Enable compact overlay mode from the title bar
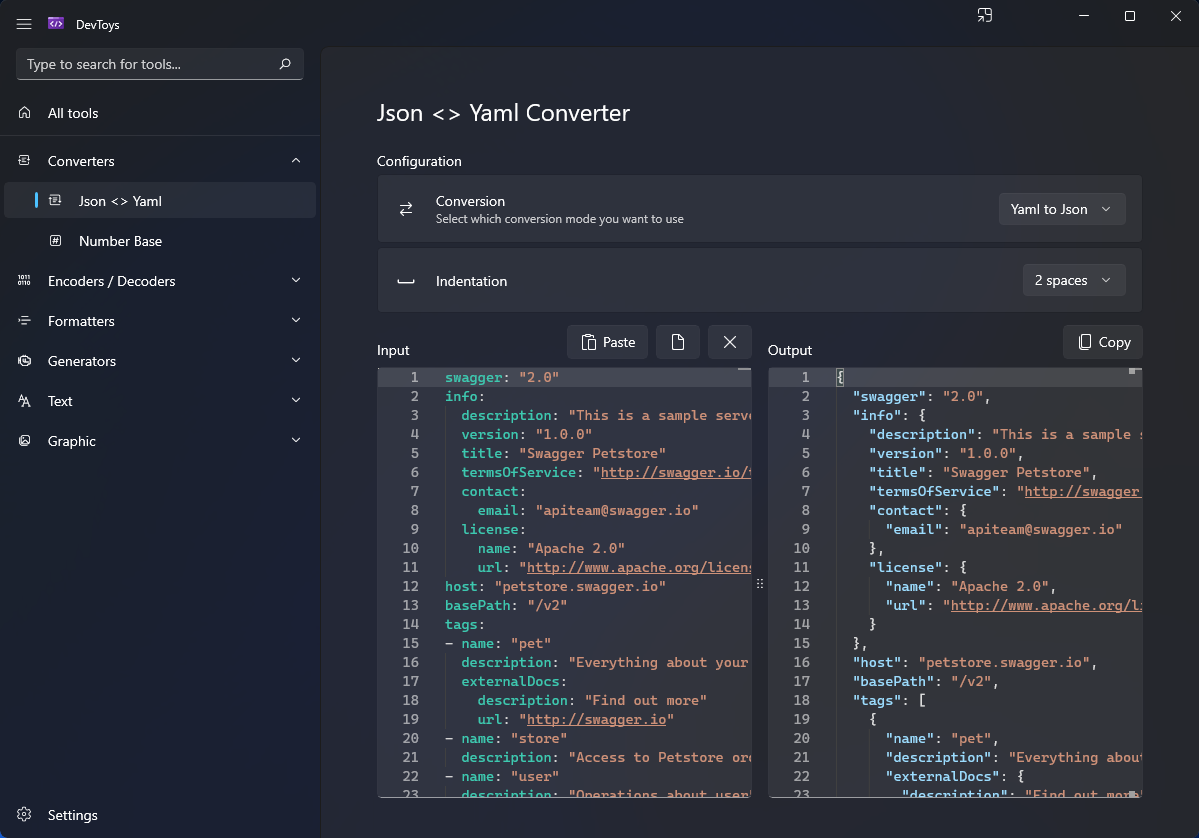This screenshot has width=1199, height=838. point(984,15)
